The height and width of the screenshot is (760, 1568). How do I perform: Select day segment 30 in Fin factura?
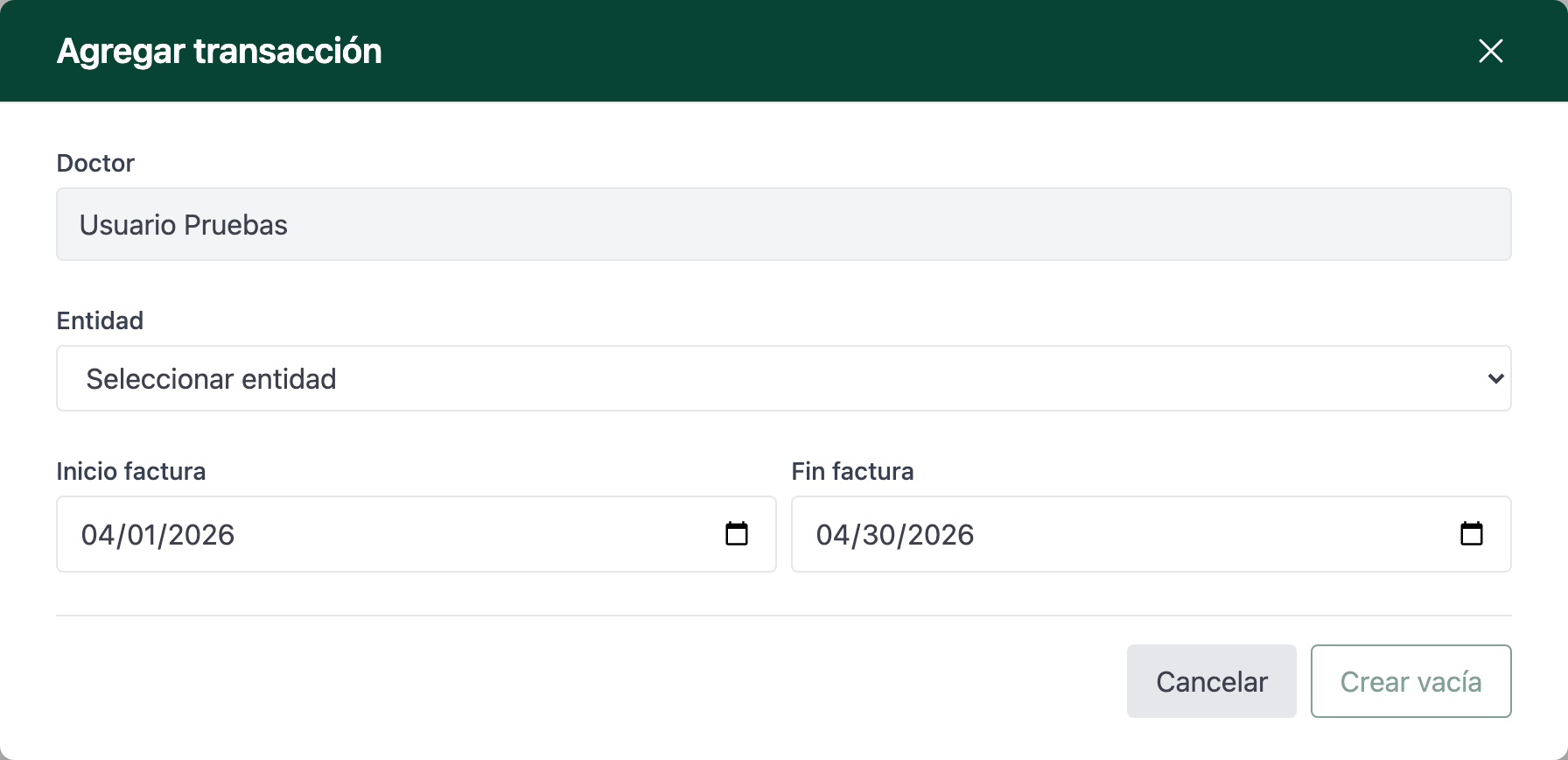(x=878, y=535)
